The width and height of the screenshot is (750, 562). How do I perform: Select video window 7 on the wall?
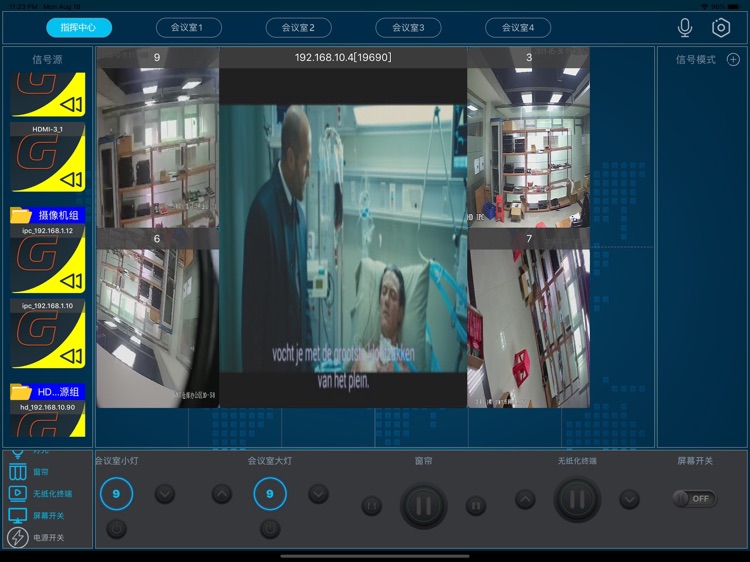click(529, 318)
